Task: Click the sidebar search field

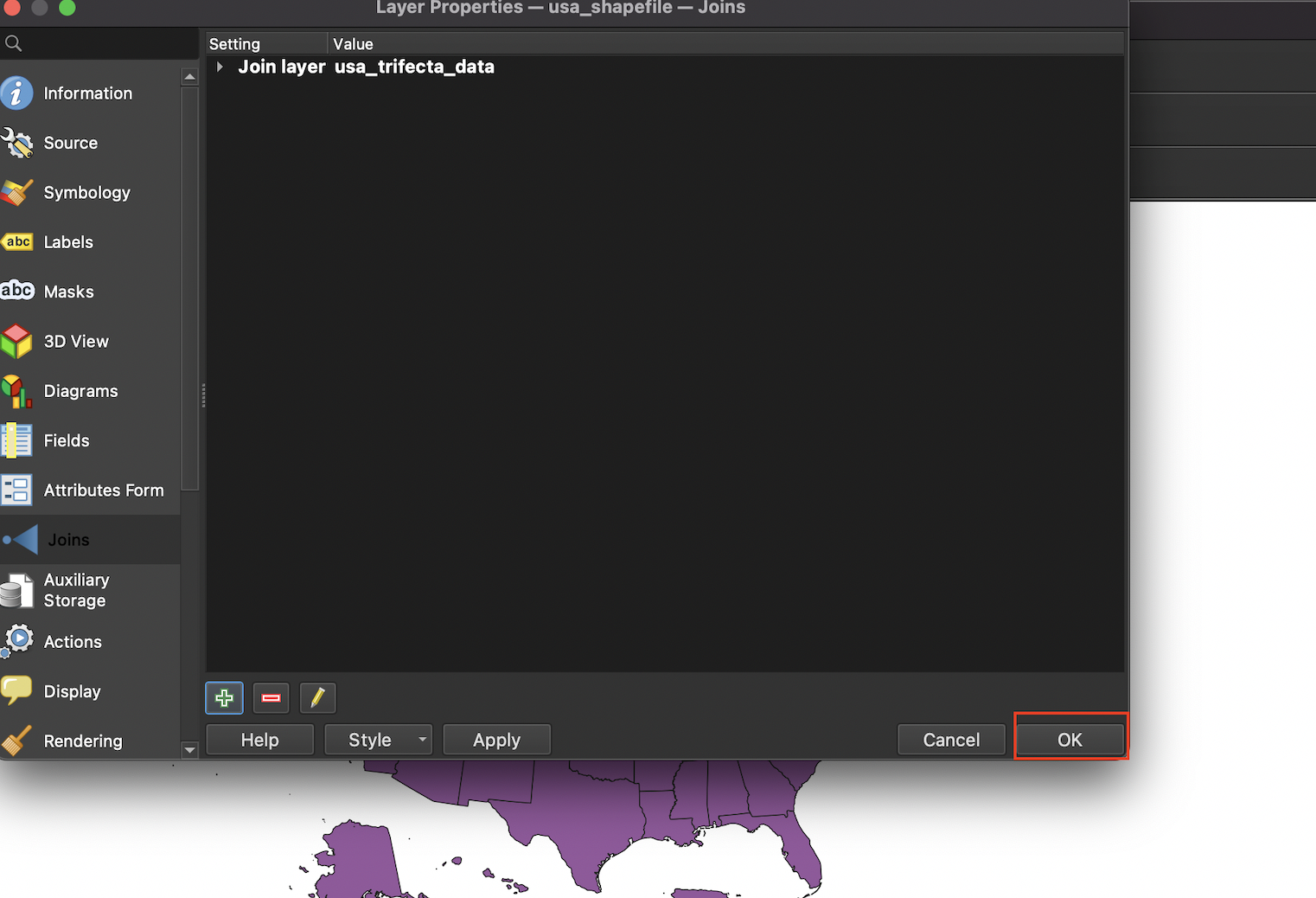Action: click(104, 43)
